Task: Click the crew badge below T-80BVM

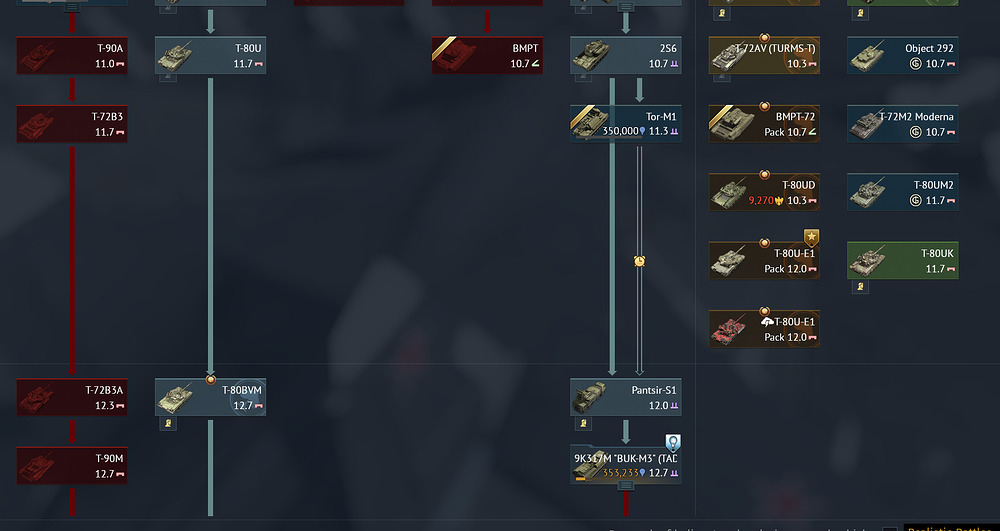Action: pyautogui.click(x=168, y=423)
